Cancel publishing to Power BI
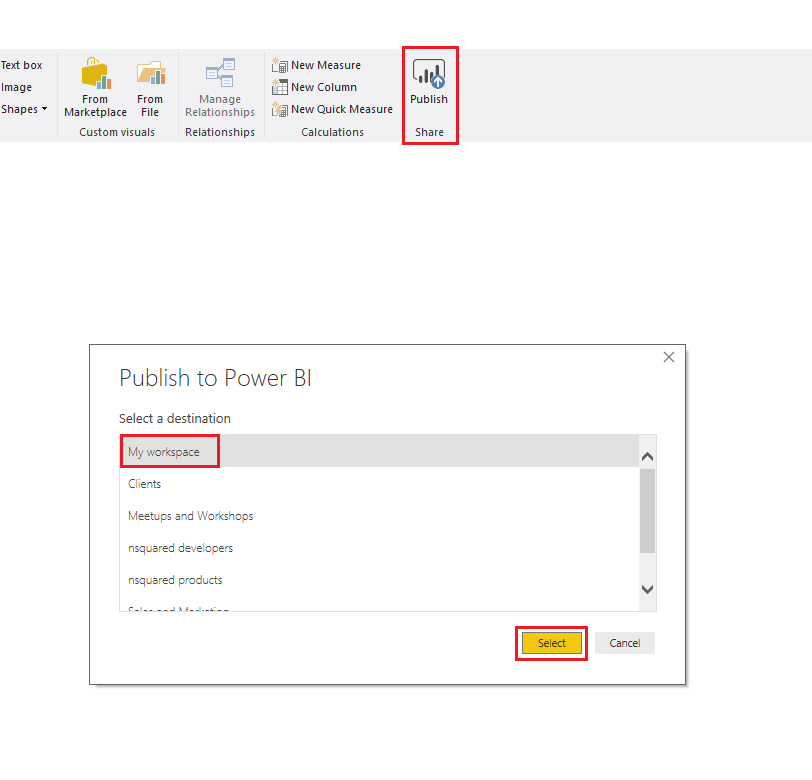 pyautogui.click(x=624, y=643)
